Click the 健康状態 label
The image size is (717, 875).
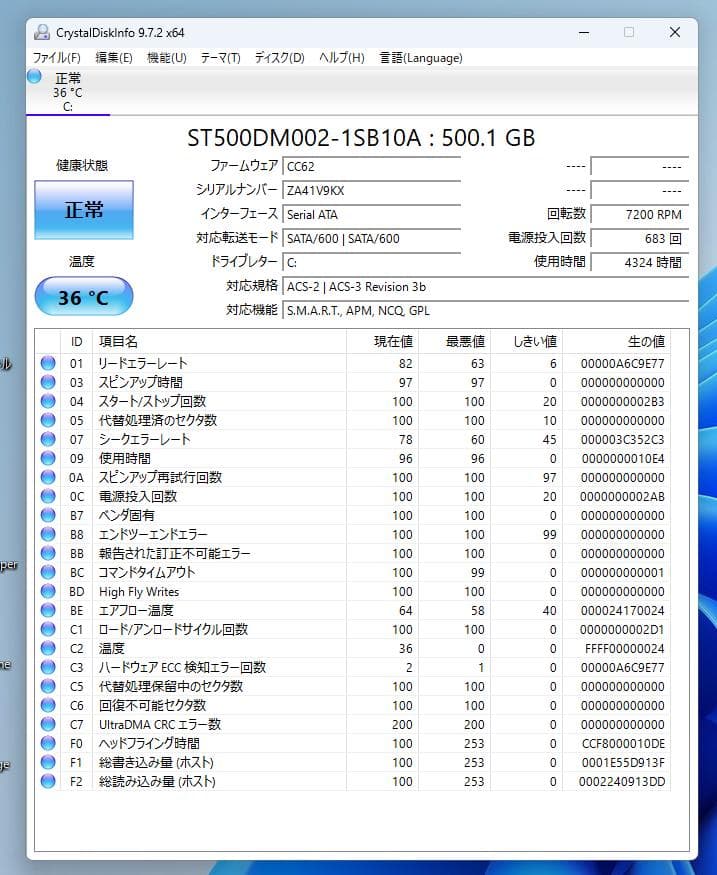click(82, 165)
